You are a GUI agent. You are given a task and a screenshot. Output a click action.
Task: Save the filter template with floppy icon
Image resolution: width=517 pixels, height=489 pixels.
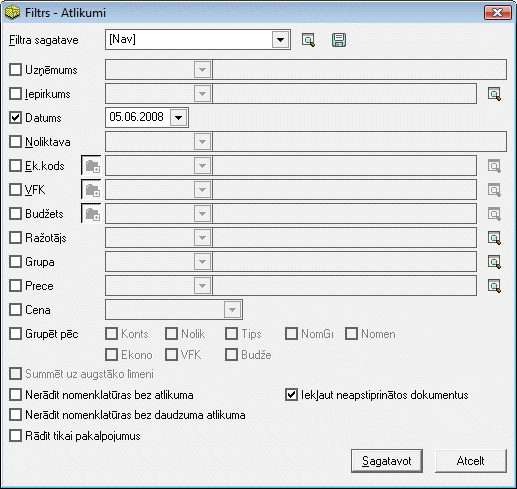tap(339, 40)
